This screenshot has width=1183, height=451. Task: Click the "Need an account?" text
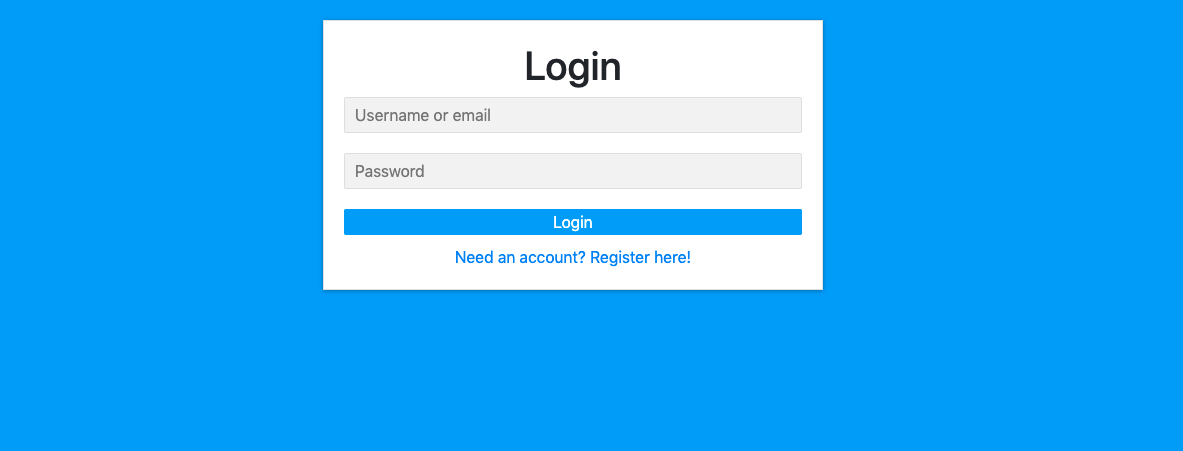click(x=521, y=257)
